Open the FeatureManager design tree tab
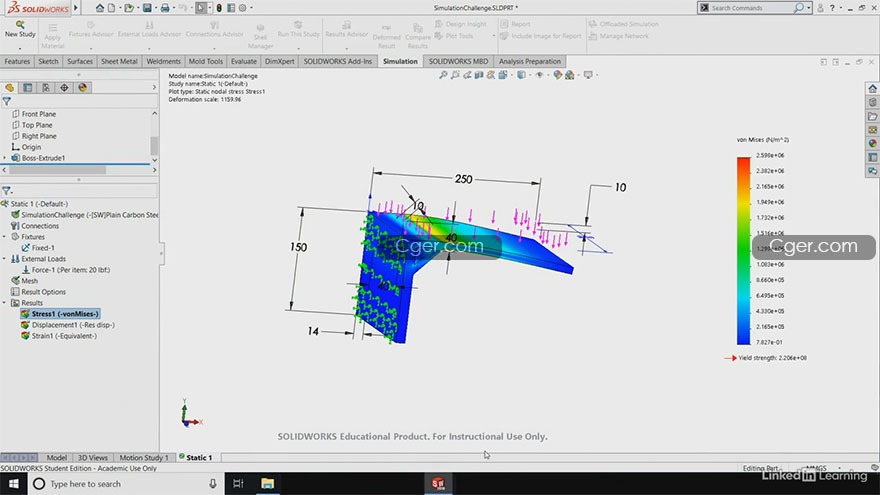The width and height of the screenshot is (880, 495). [x=10, y=88]
